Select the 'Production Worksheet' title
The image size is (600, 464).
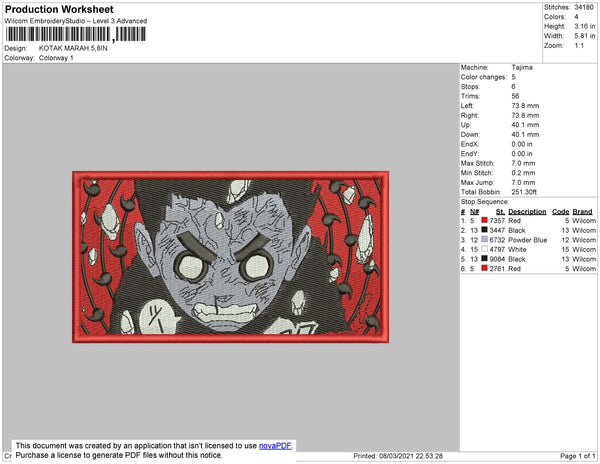point(59,9)
